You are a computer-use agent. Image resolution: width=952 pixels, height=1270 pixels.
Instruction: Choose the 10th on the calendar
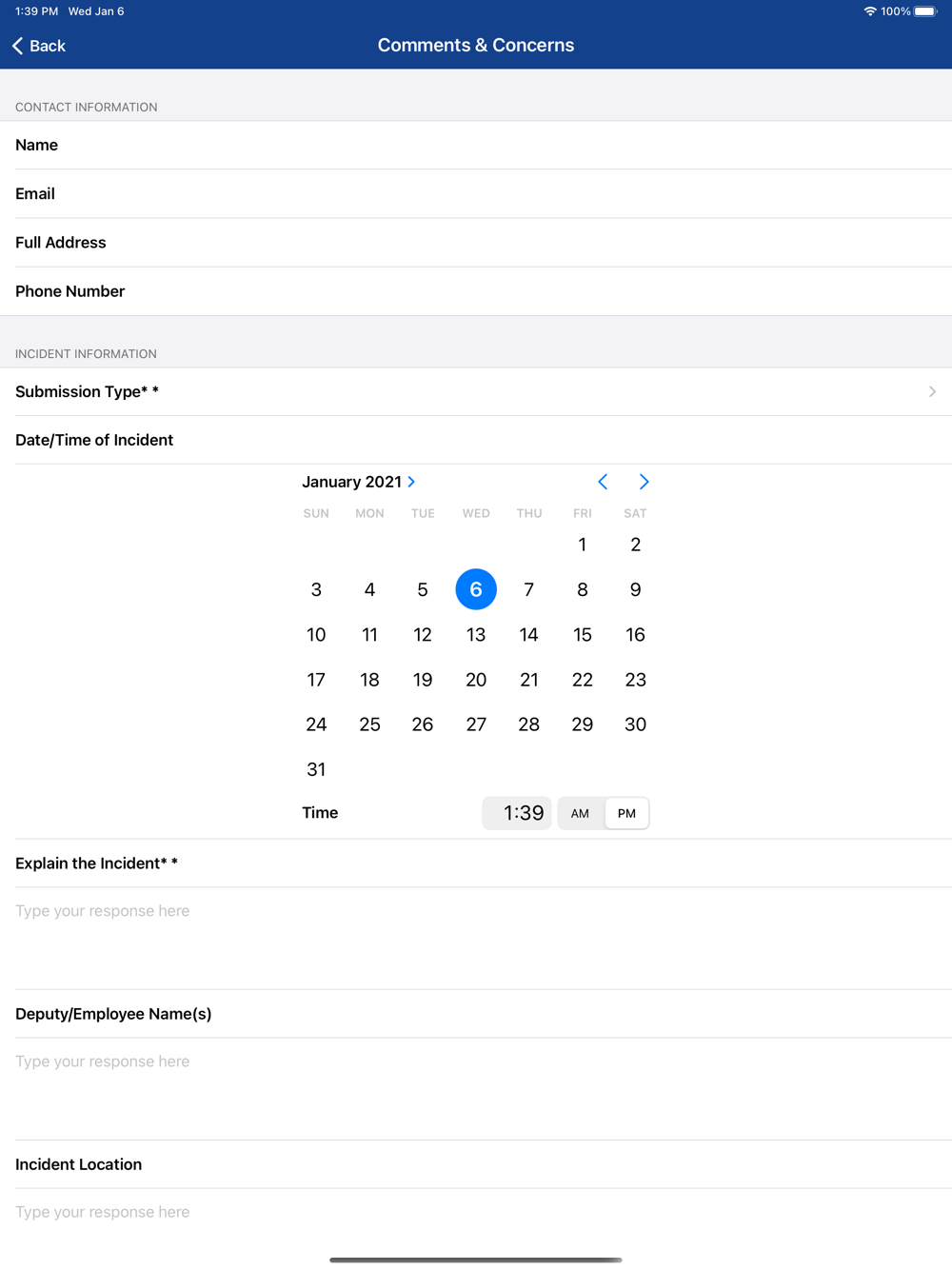[x=316, y=634]
